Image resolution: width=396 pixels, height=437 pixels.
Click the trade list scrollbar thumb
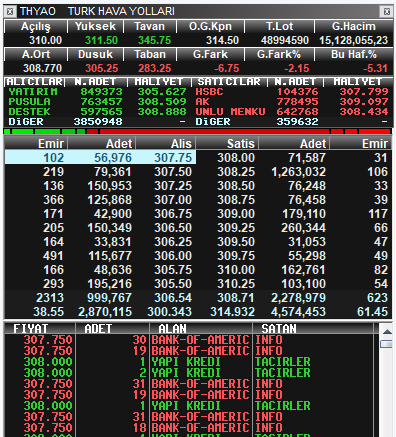click(387, 344)
